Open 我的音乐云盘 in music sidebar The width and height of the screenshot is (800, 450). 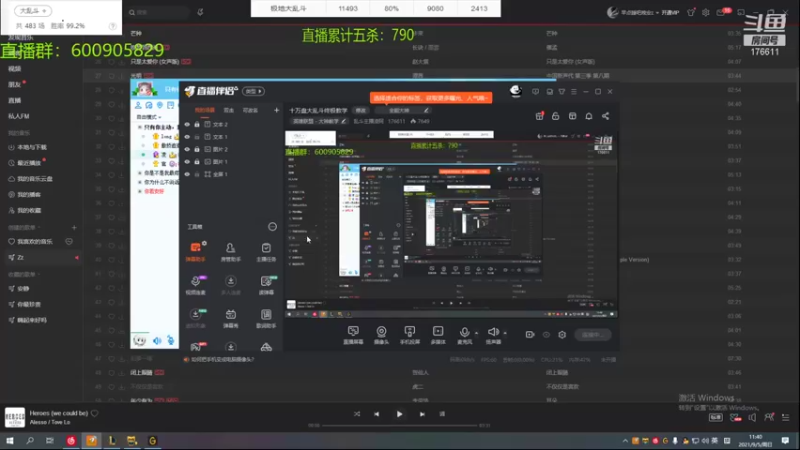[31, 179]
